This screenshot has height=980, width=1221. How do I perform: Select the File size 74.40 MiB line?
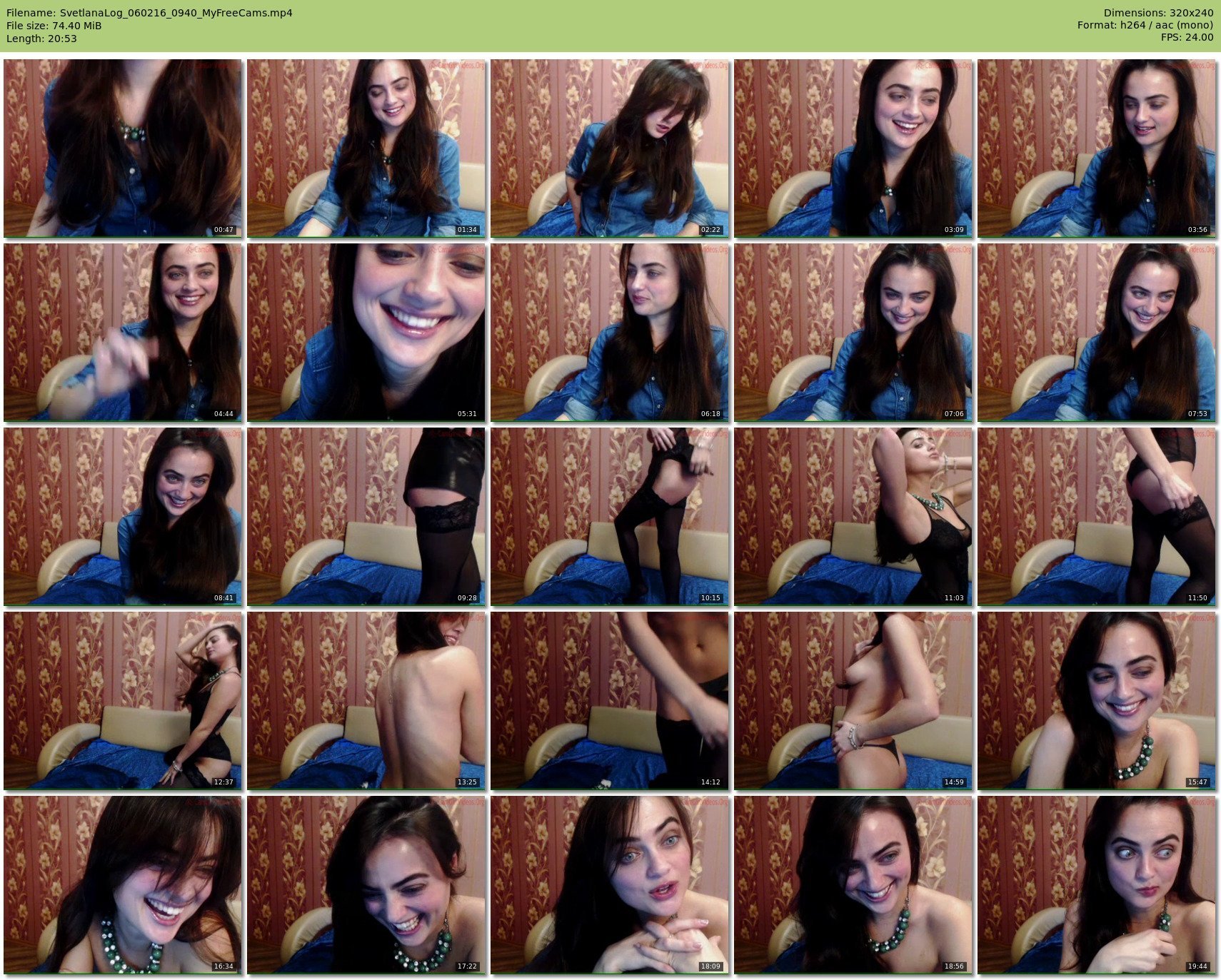click(x=54, y=26)
